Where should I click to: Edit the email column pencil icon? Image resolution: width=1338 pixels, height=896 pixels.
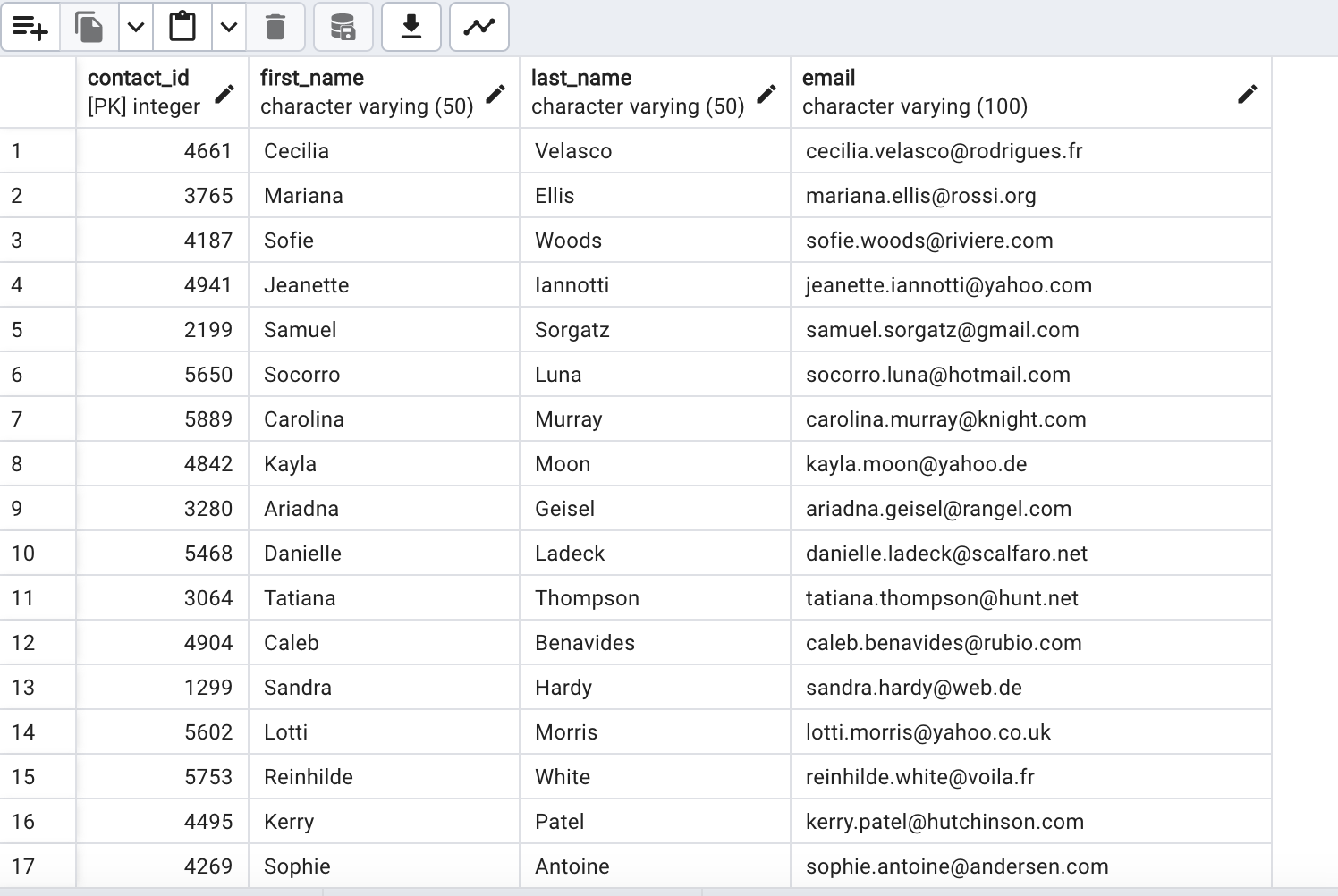(1248, 93)
